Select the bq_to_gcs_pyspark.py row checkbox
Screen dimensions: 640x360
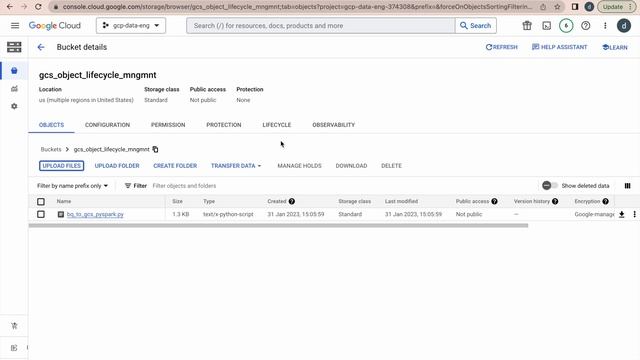tap(41, 214)
